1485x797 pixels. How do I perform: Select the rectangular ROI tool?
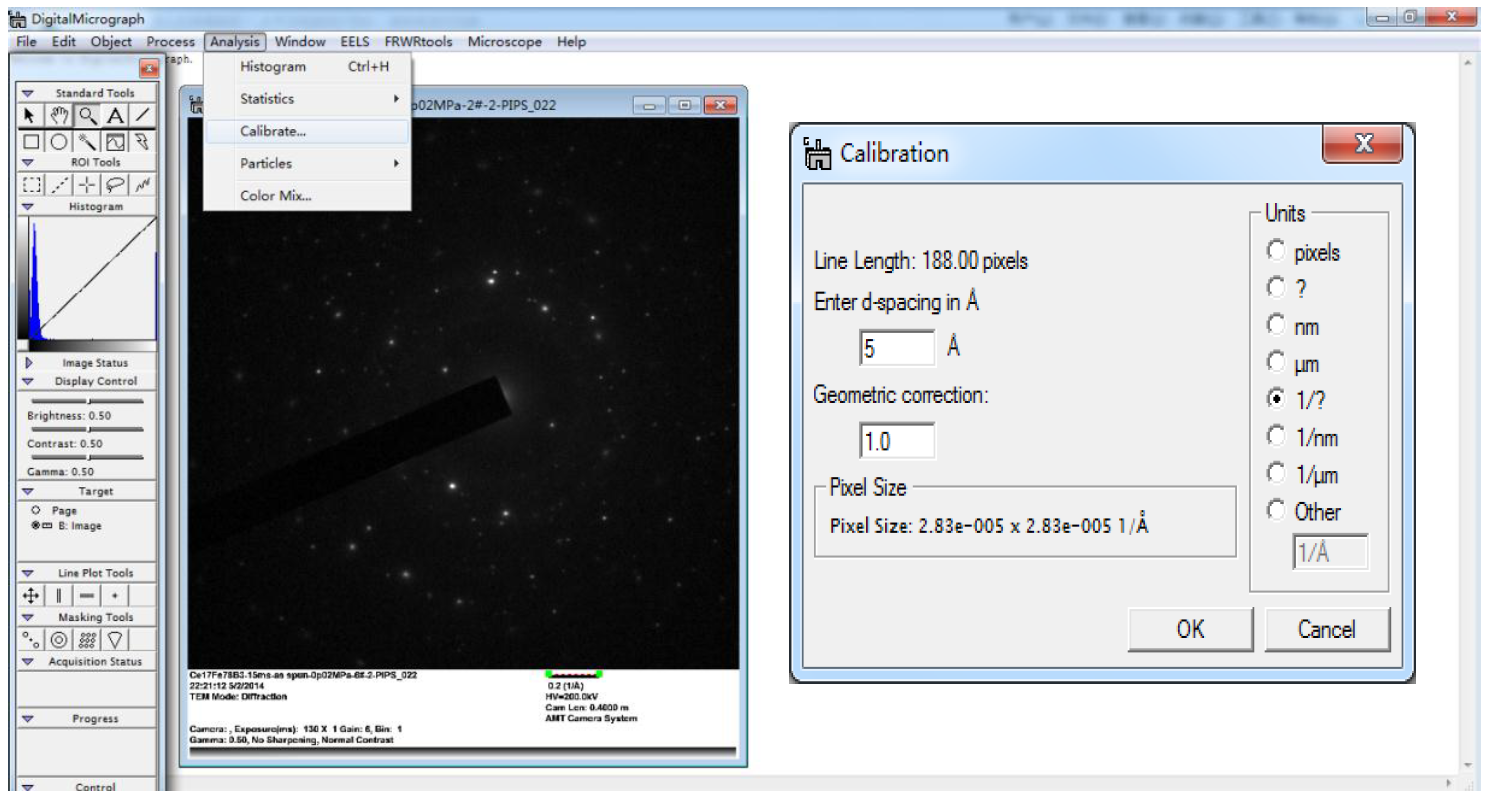pyautogui.click(x=32, y=185)
